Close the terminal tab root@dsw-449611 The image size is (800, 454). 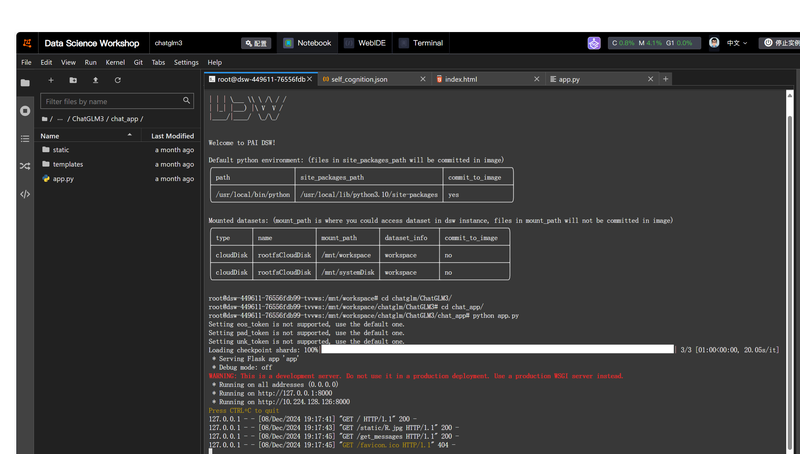point(310,79)
